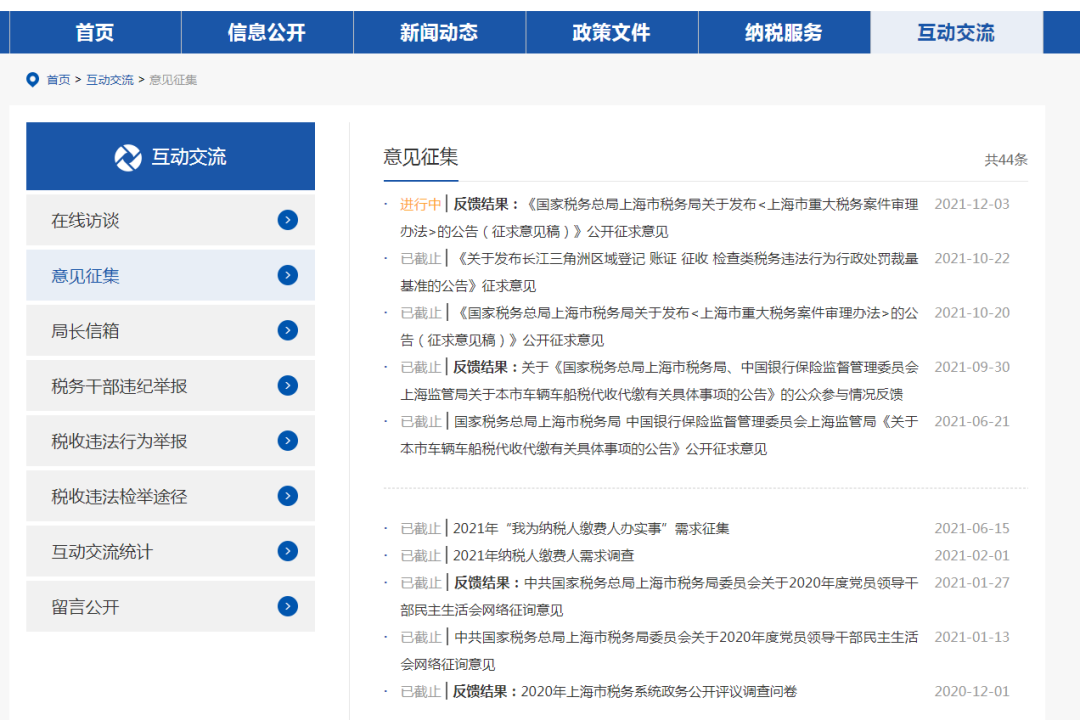Select 意见征集 in the sidebar
The height and width of the screenshot is (720, 1080).
(170, 276)
